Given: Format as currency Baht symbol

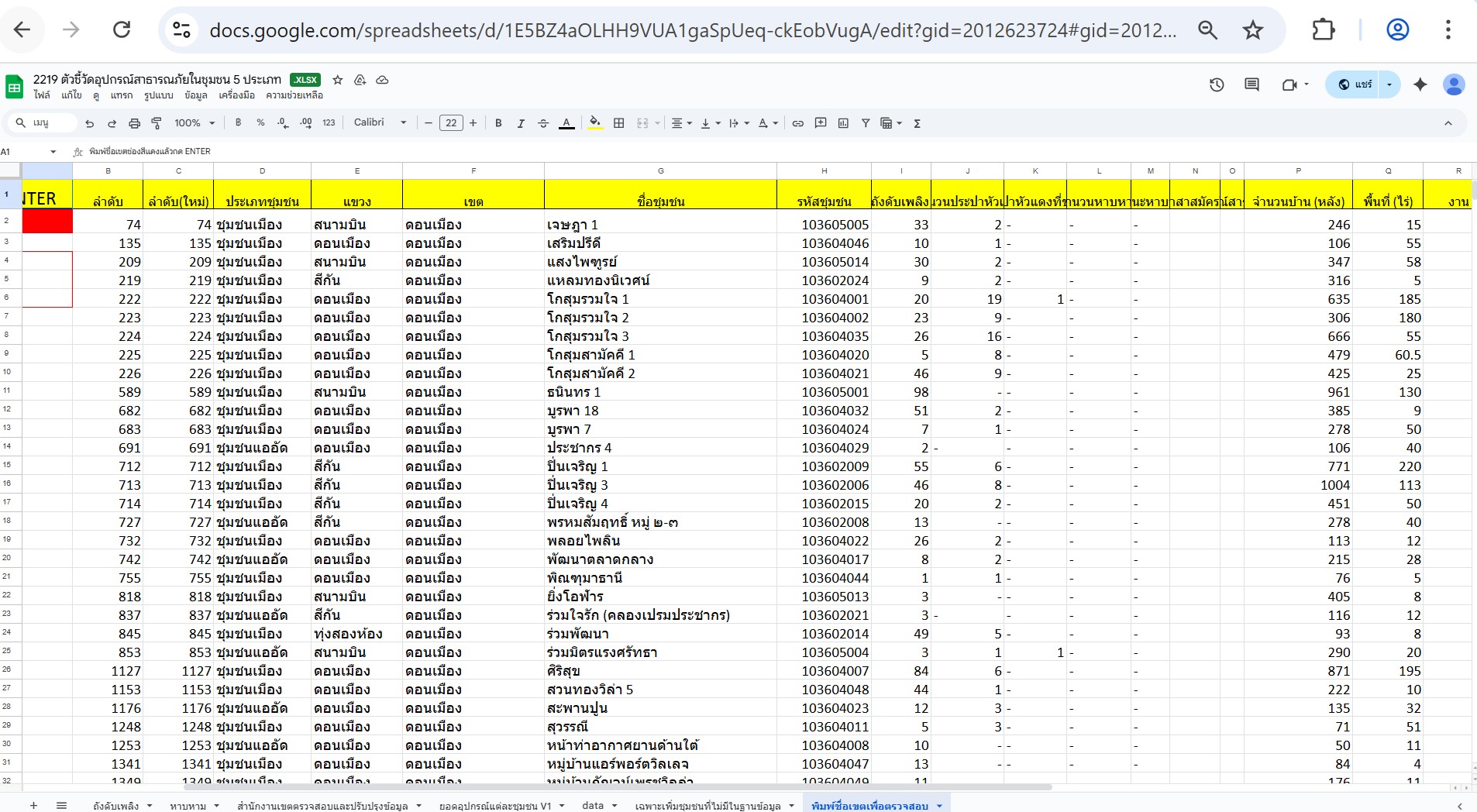Looking at the screenshot, I should tap(238, 122).
